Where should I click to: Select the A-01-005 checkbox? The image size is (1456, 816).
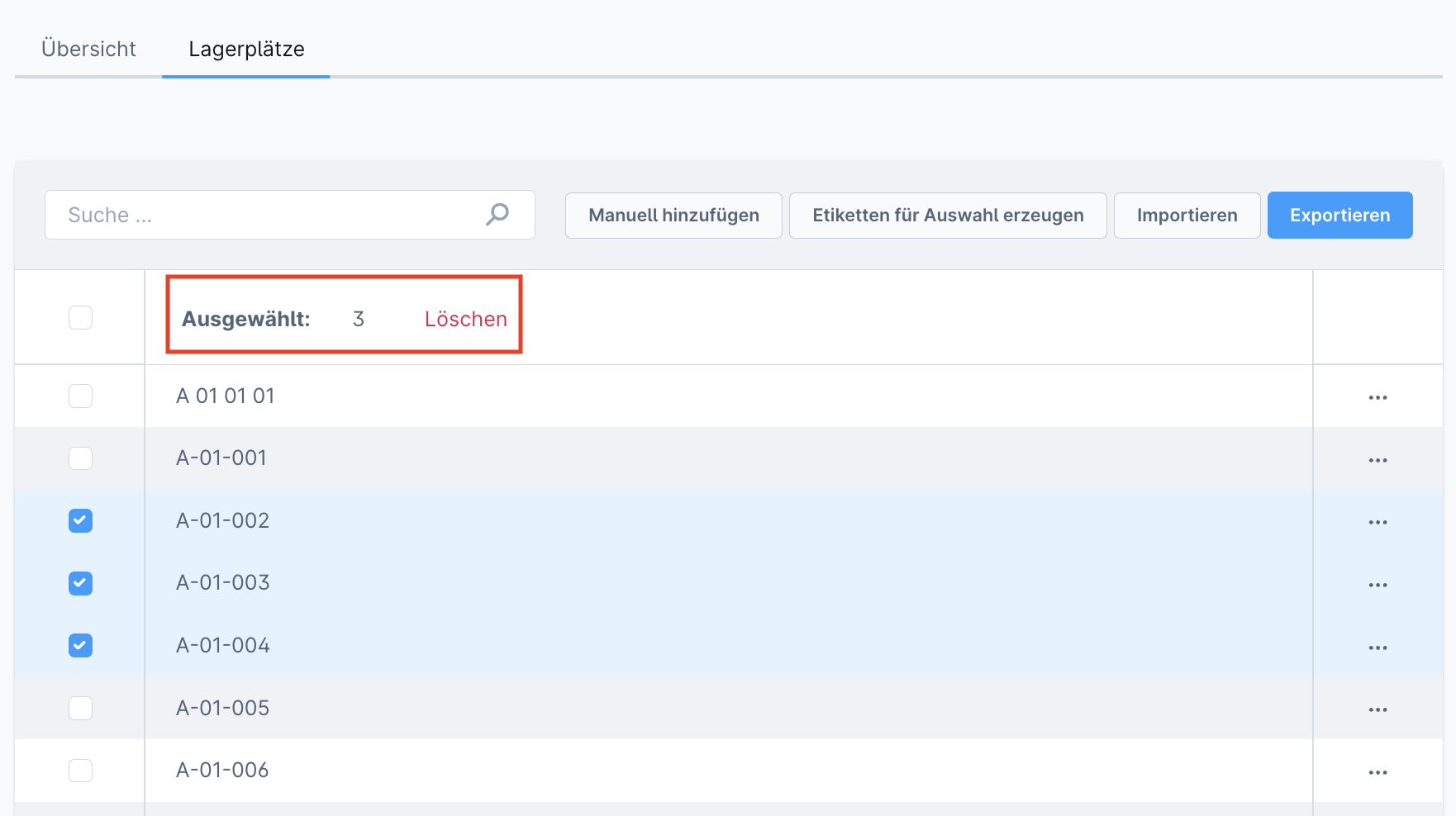(80, 708)
